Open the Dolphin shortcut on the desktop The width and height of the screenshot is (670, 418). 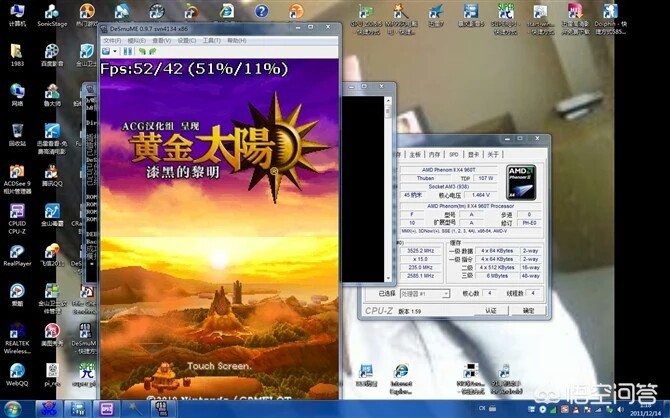pos(610,19)
